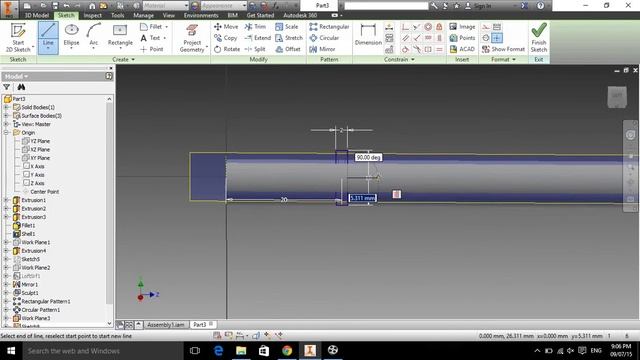Click Finish Sketch checkmark
Screen dimensions: 640x360
tap(539, 37)
